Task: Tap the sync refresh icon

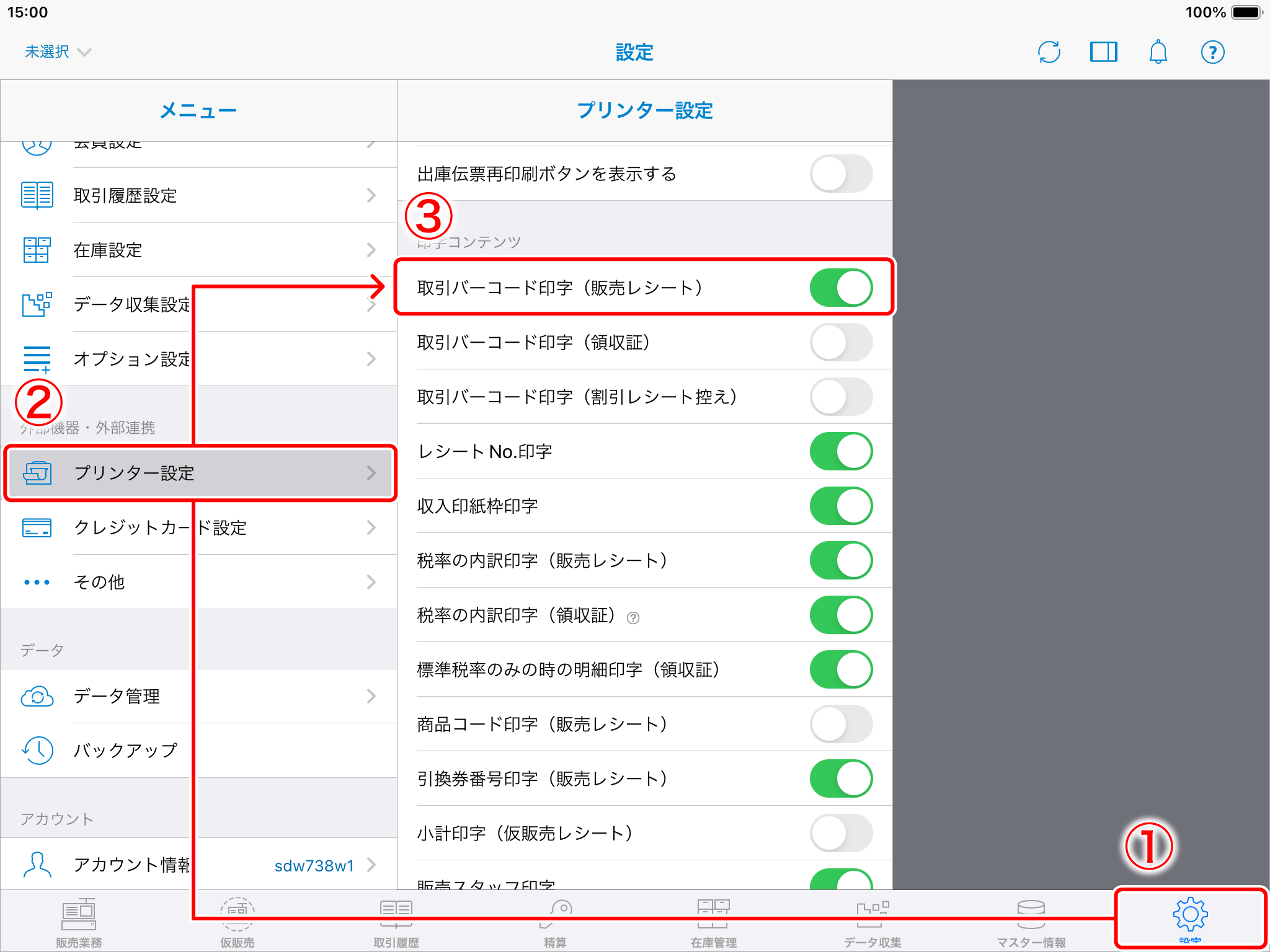Action: click(x=1049, y=52)
